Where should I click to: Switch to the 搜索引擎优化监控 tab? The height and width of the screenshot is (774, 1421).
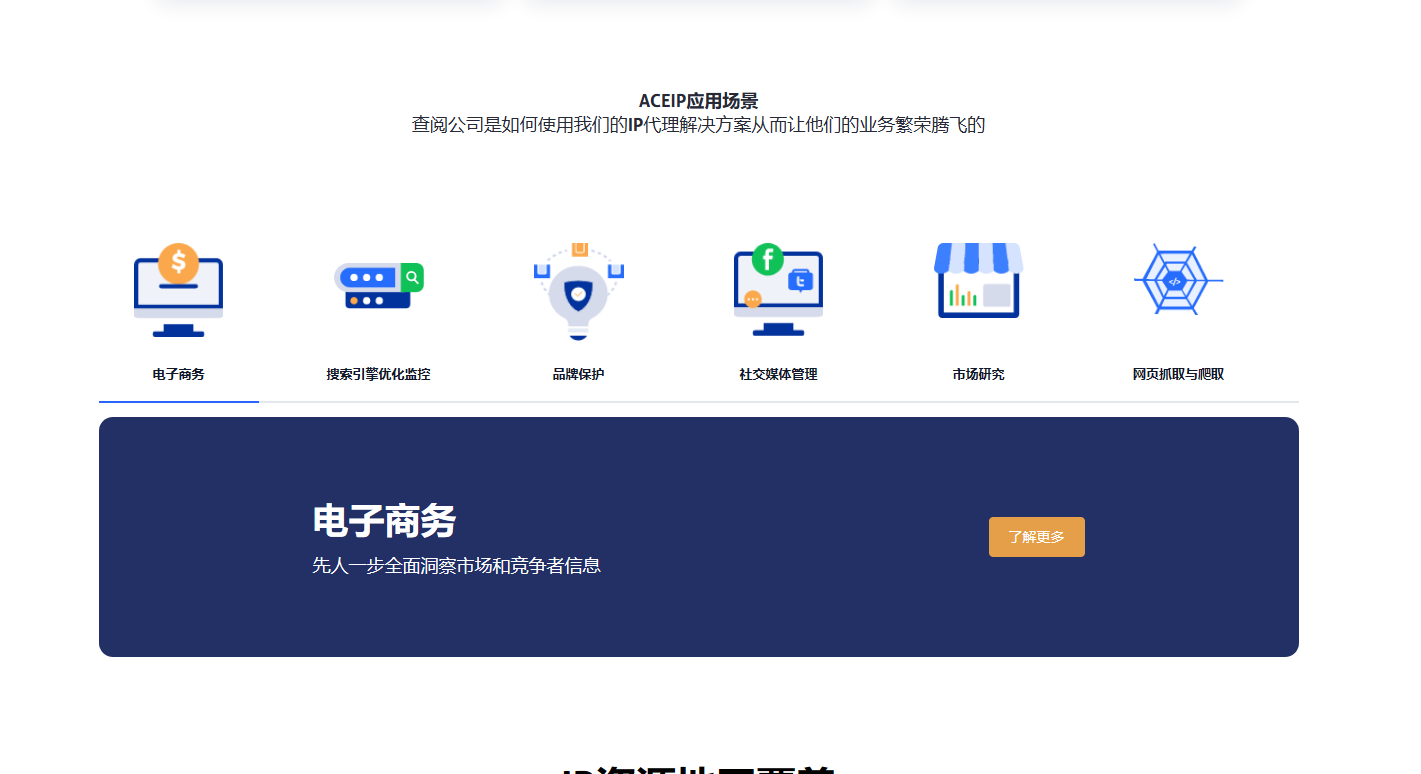[378, 374]
